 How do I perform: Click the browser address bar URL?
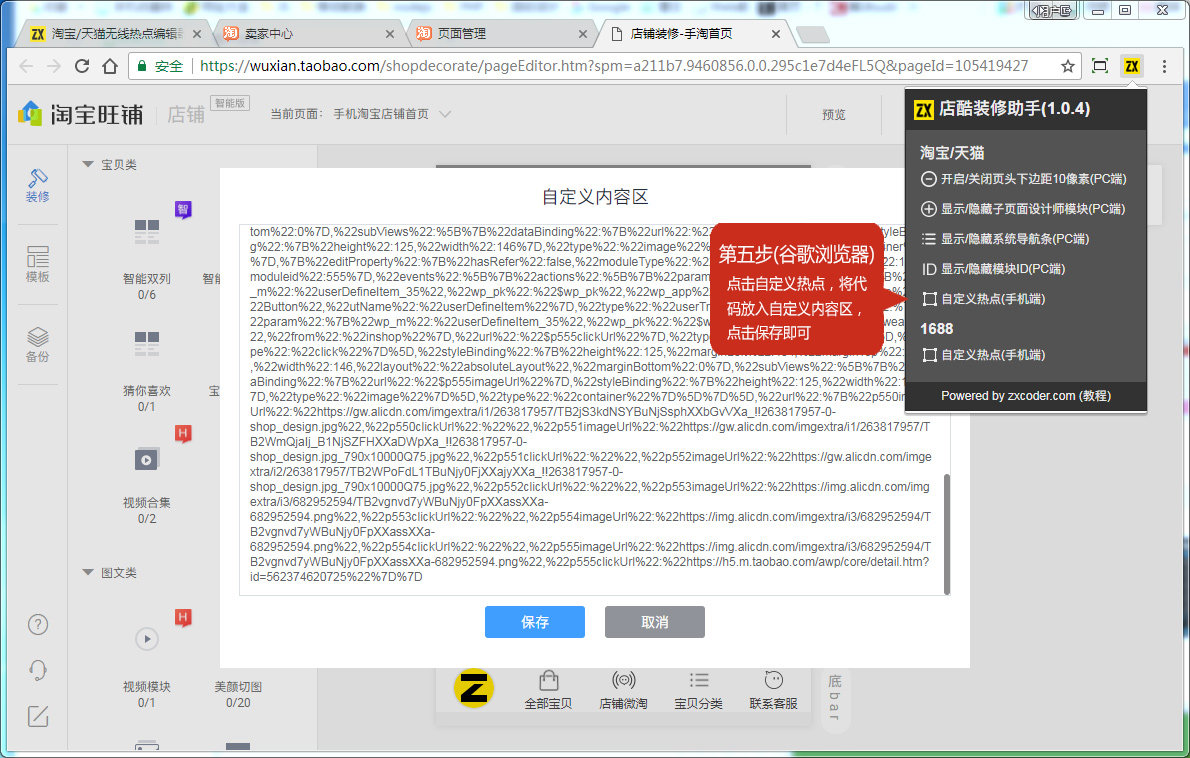[x=613, y=66]
